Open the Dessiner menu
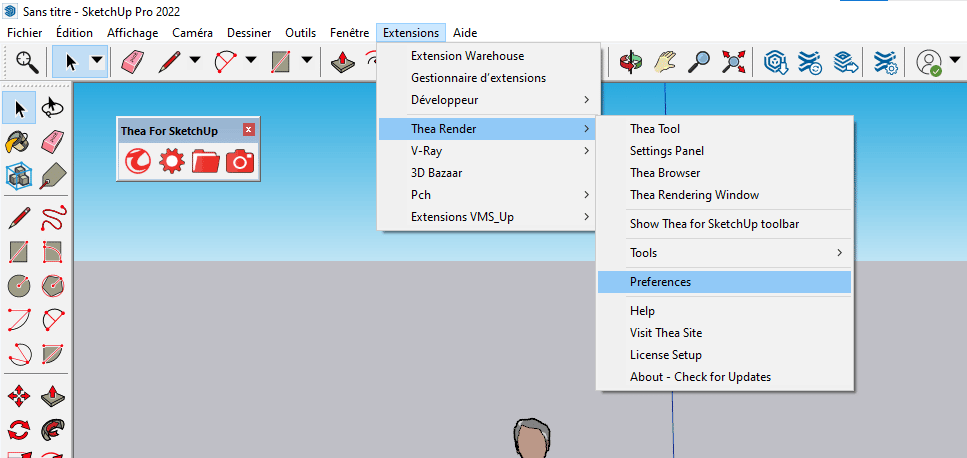This screenshot has height=458, width=967. pos(249,33)
